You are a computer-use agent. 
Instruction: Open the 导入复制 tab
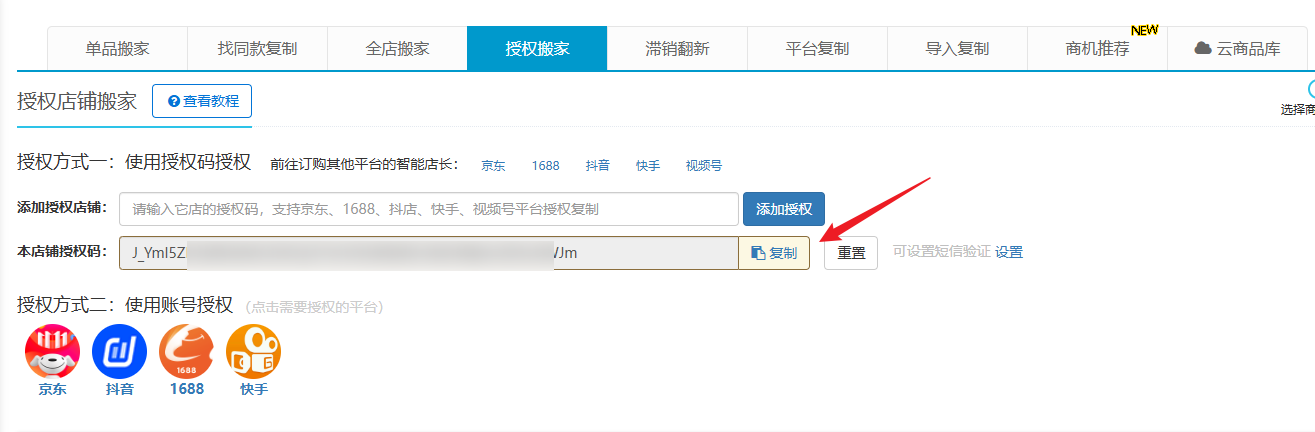(957, 48)
